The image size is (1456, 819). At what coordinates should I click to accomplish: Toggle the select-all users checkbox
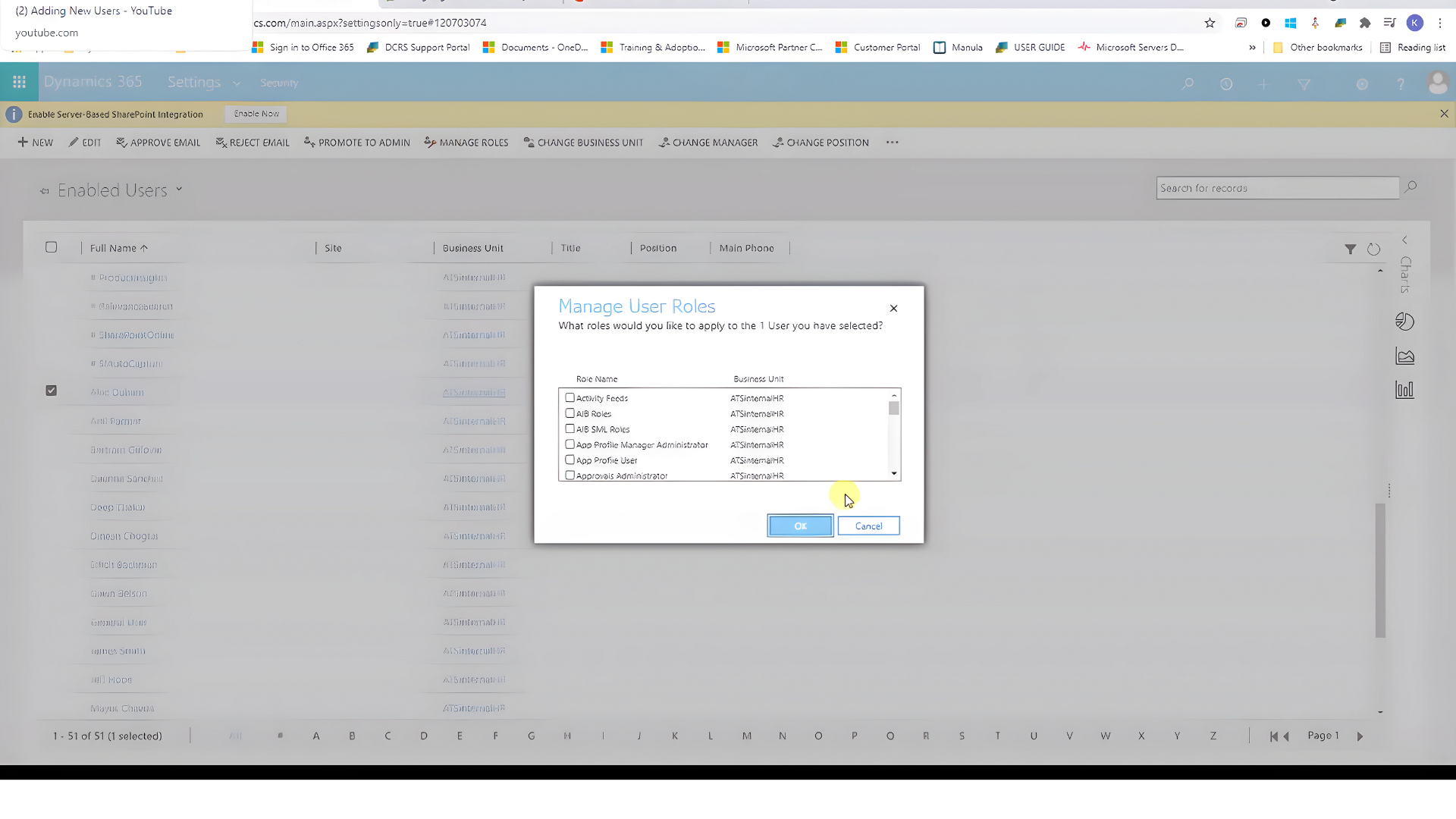[x=51, y=247]
